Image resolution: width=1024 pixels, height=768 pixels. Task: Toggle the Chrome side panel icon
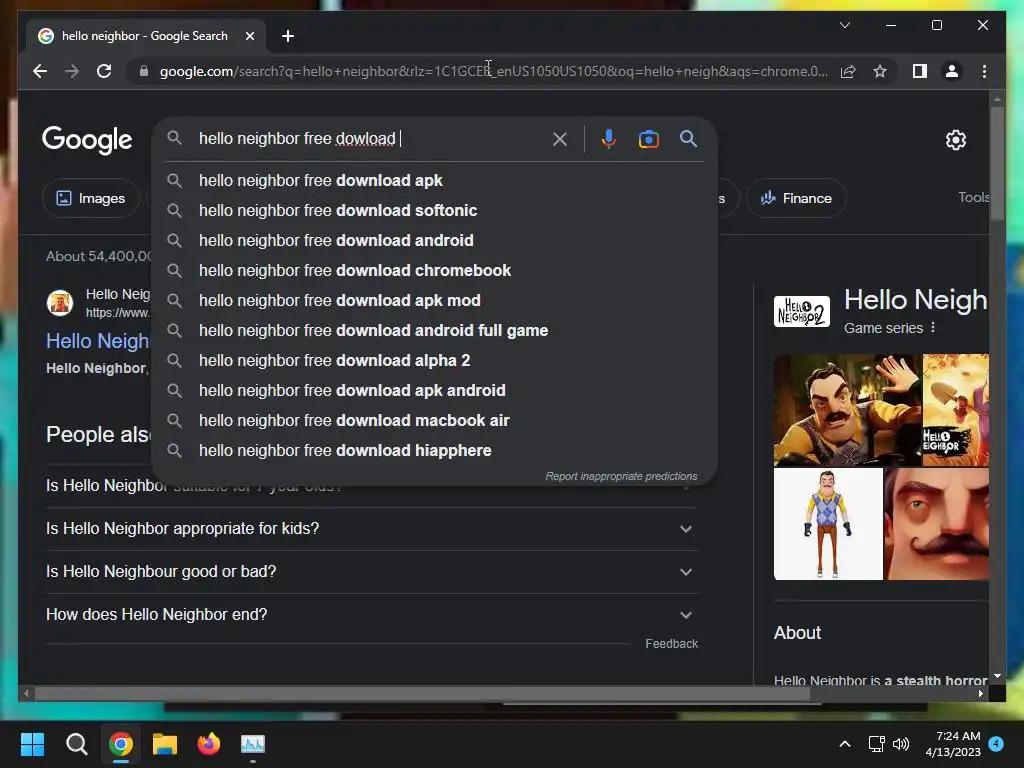pos(920,71)
